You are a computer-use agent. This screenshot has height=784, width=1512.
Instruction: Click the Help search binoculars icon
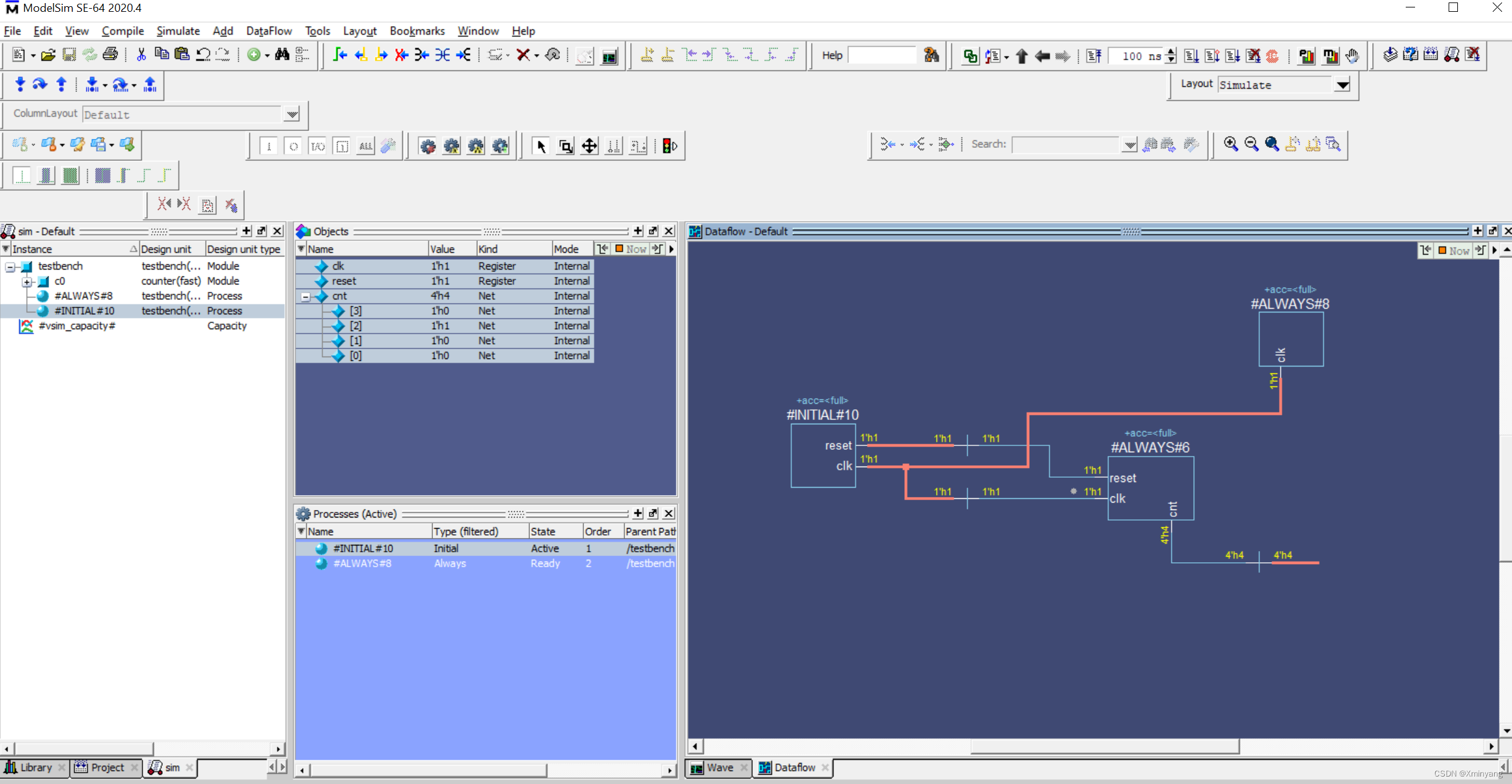(931, 55)
